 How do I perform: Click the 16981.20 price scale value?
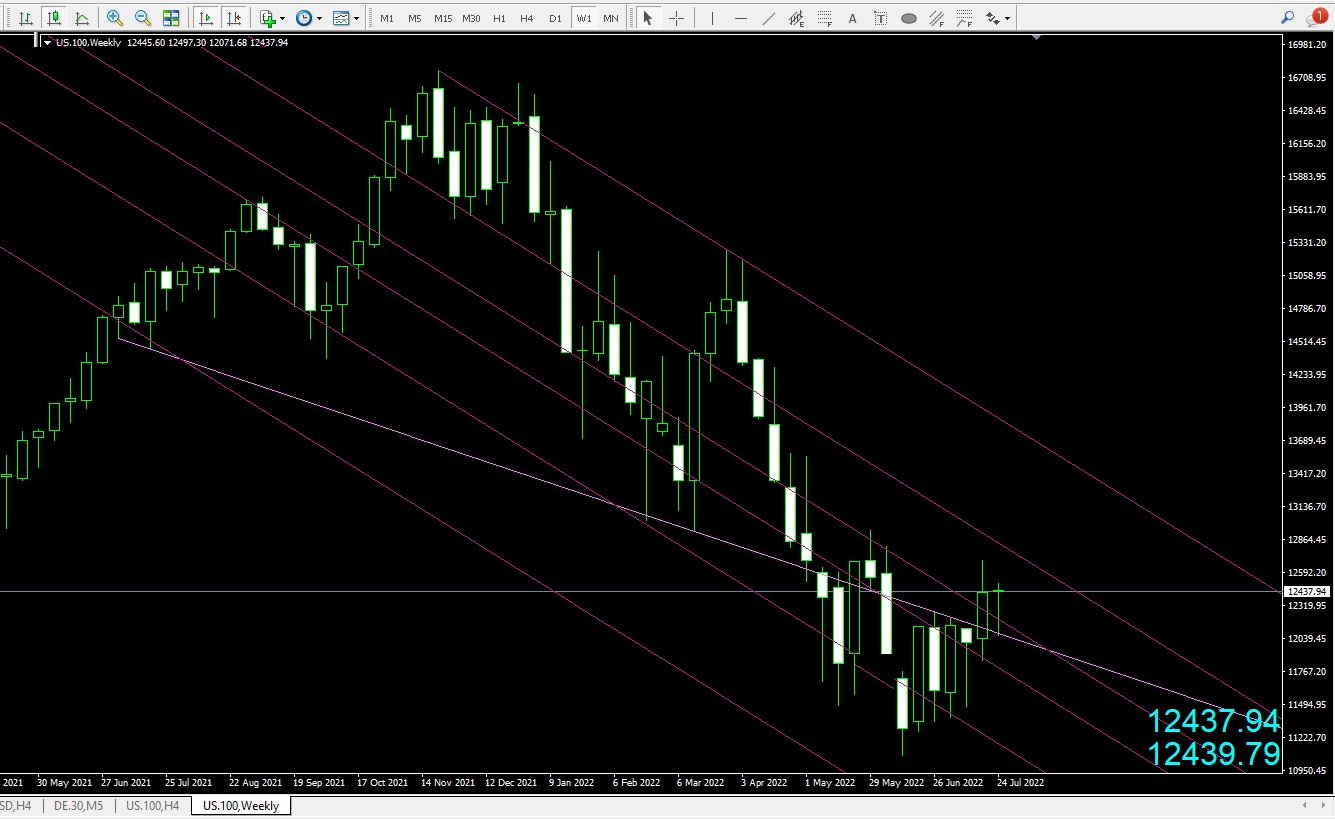[1308, 45]
